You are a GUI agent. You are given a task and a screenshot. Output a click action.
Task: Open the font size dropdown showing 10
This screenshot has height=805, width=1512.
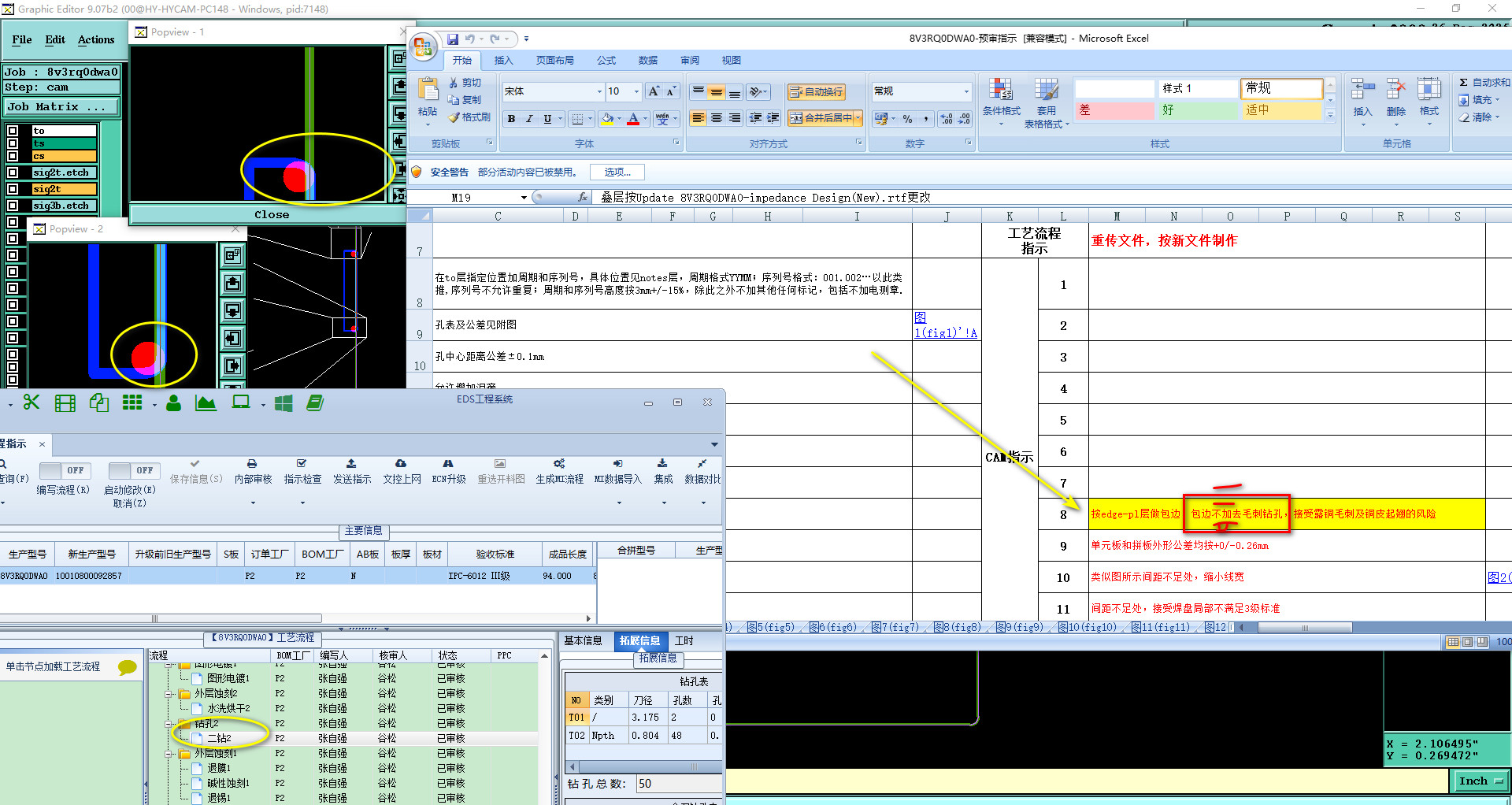[x=636, y=91]
